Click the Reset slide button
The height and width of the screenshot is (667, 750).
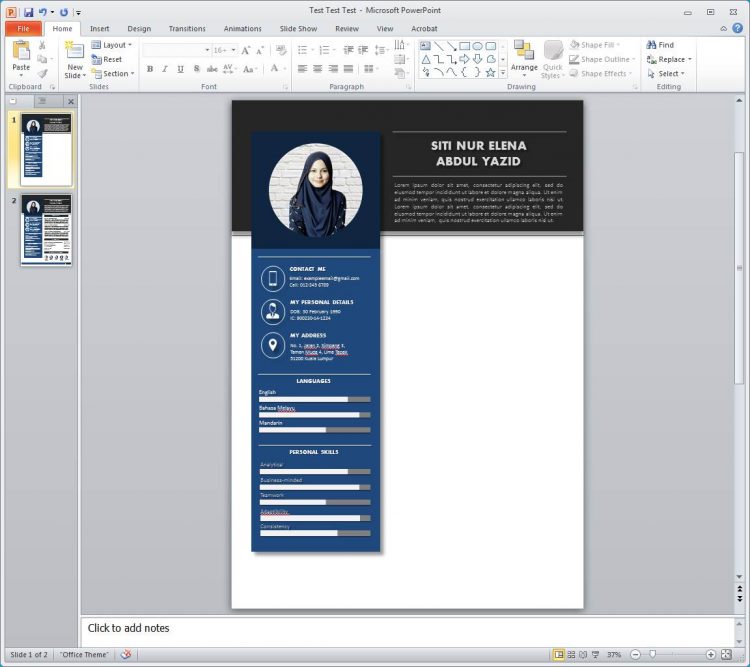[106, 59]
